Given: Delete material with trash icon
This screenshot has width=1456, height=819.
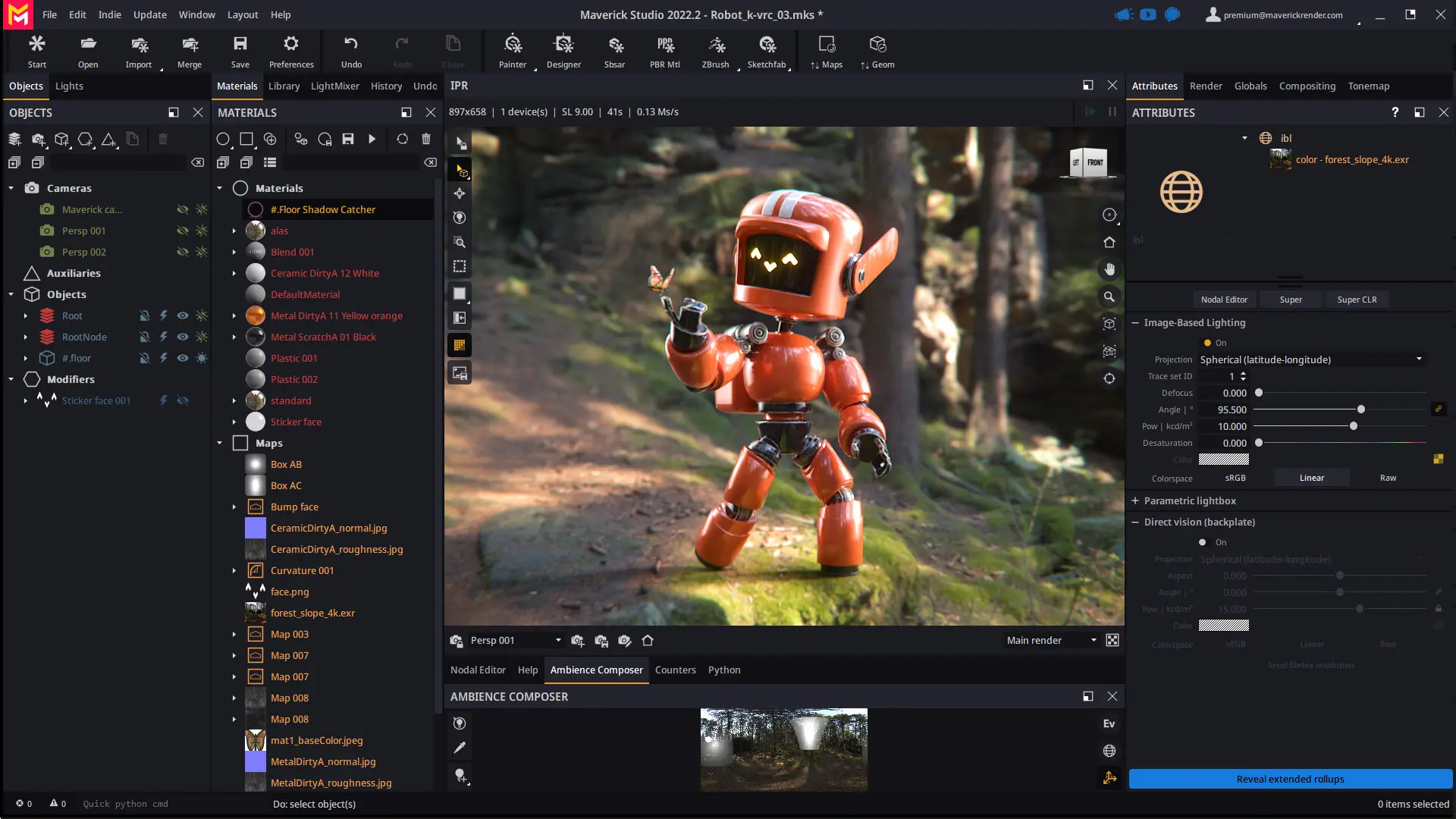Looking at the screenshot, I should pyautogui.click(x=426, y=139).
